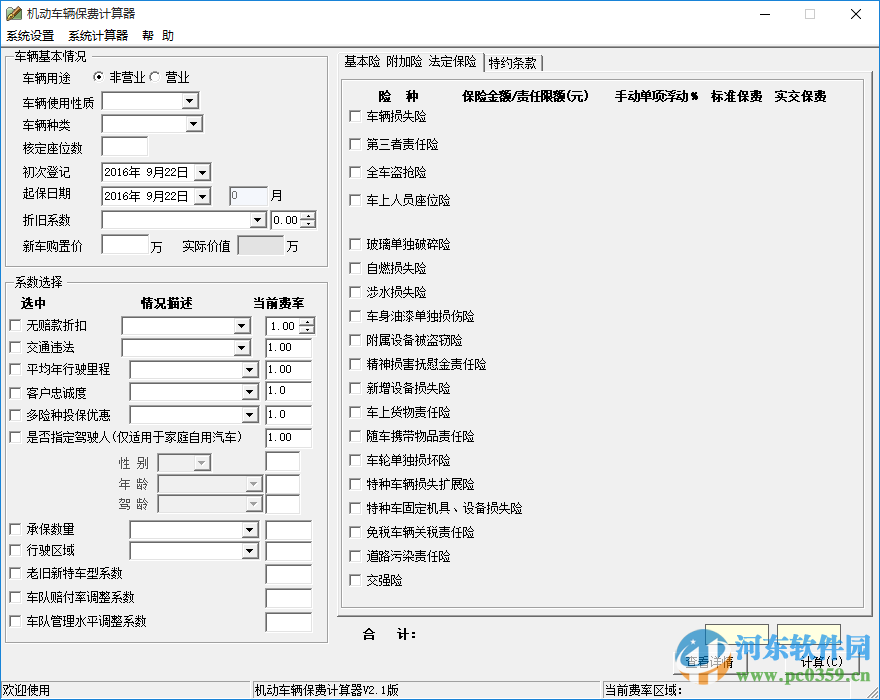Viewport: 880px width, 700px height.
Task: Check the 全车盗抢险 option
Action: tap(355, 172)
